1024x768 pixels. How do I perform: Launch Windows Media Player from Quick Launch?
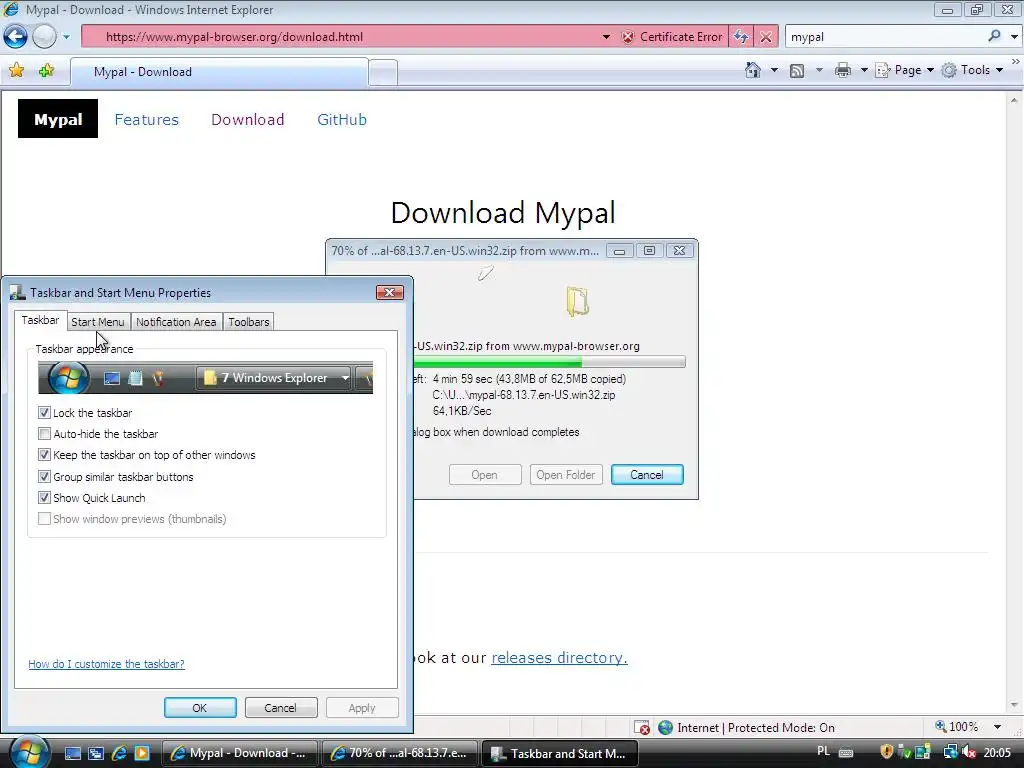[x=142, y=753]
